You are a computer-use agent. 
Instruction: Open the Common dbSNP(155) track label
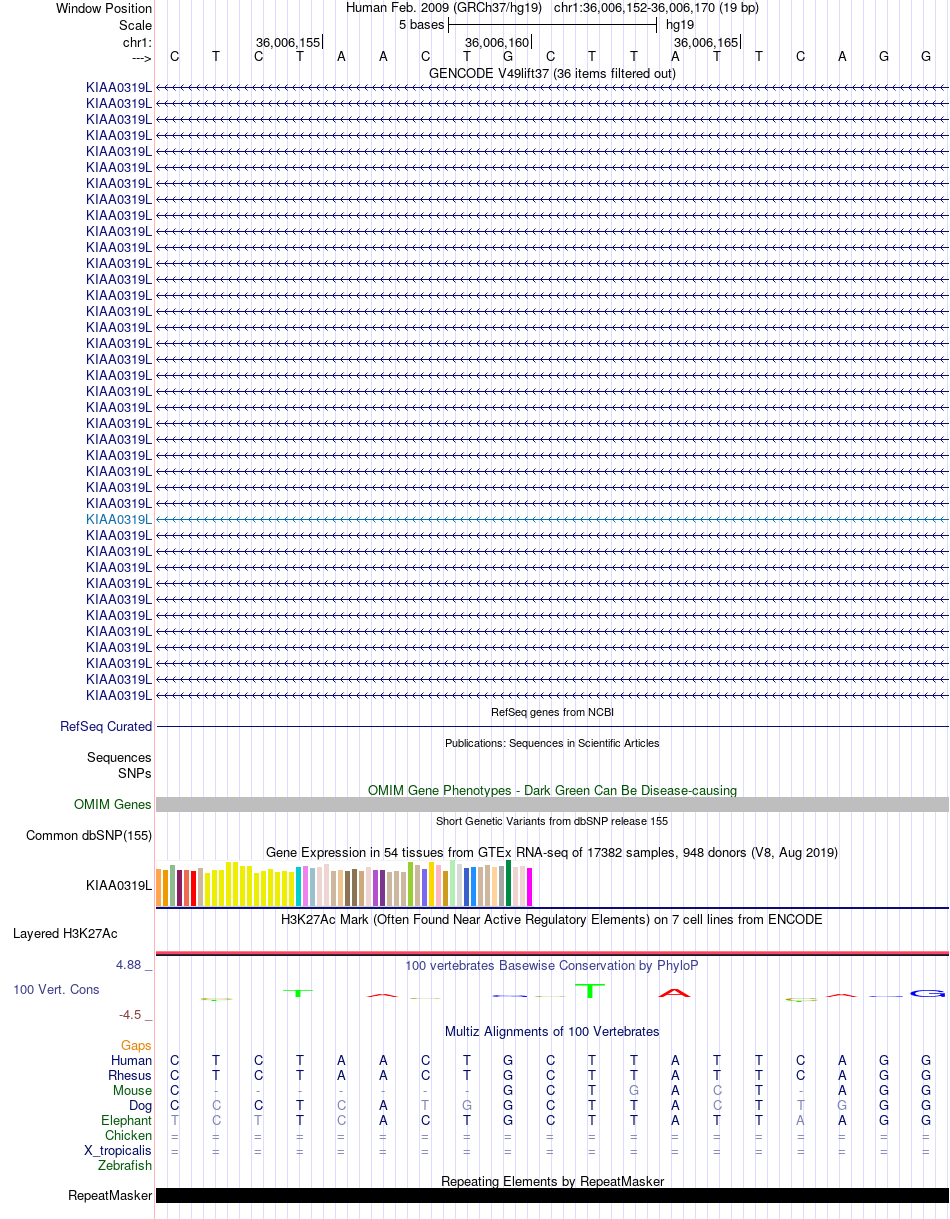click(89, 835)
